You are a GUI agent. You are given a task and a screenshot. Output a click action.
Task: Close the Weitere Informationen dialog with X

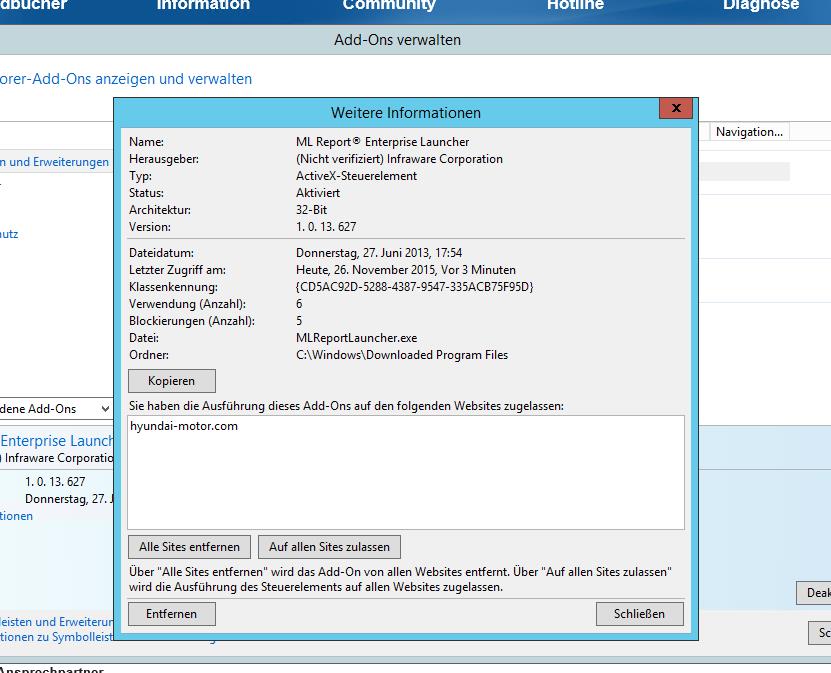point(676,108)
